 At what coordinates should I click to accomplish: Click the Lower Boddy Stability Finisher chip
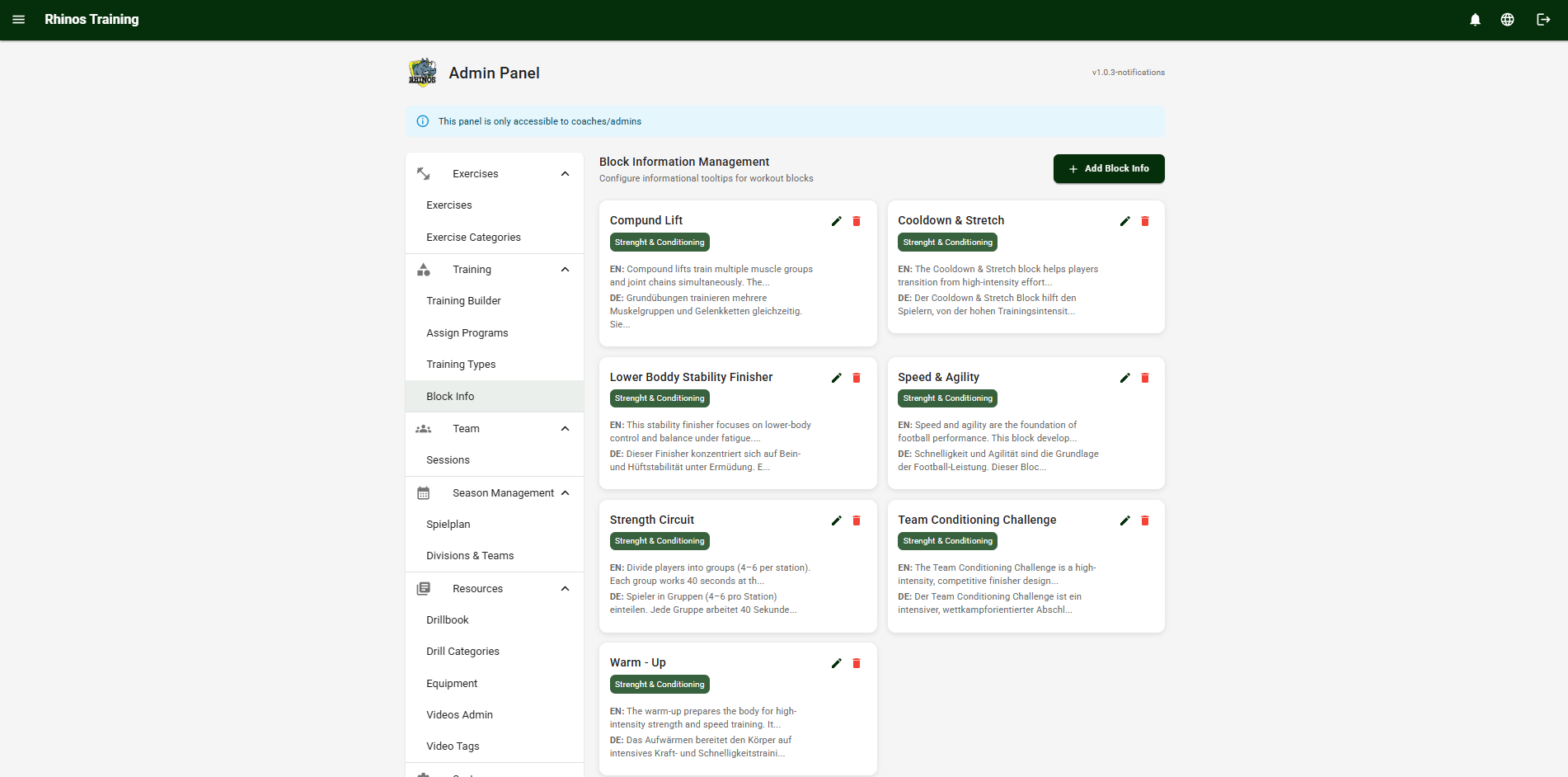coord(660,398)
